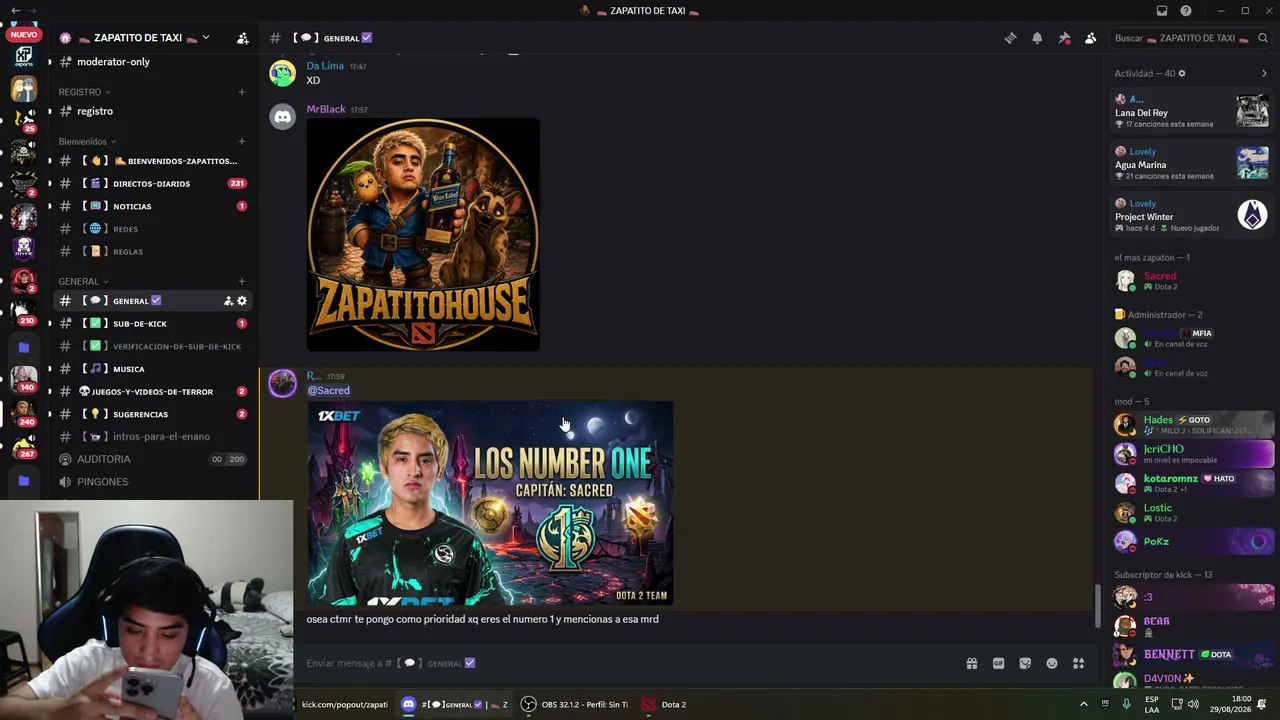Open the NOTICIAS channel
This screenshot has height=720, width=1280.
pyautogui.click(x=152, y=206)
